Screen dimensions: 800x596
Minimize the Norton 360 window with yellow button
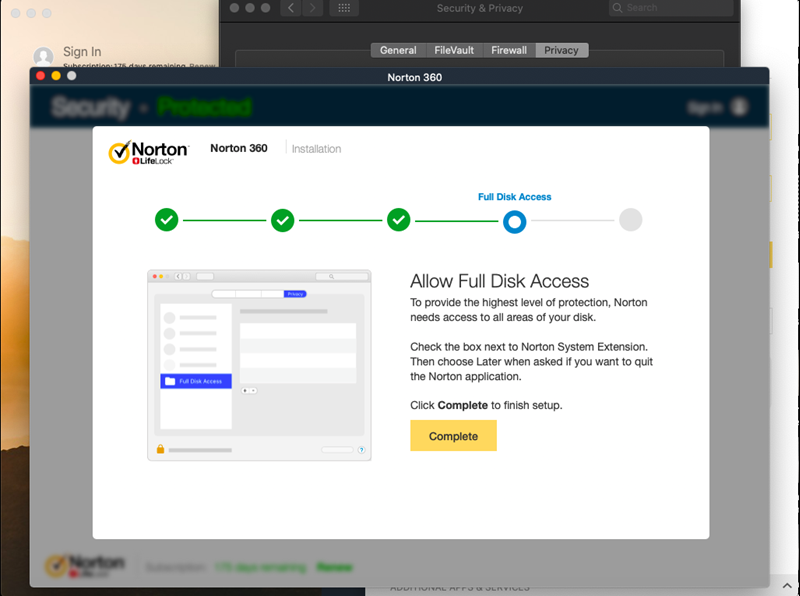tap(56, 76)
